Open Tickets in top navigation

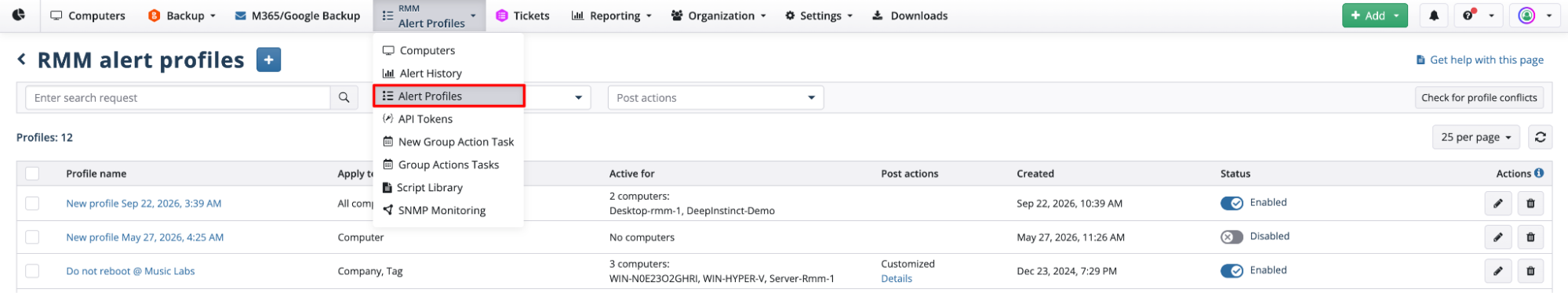tap(523, 16)
